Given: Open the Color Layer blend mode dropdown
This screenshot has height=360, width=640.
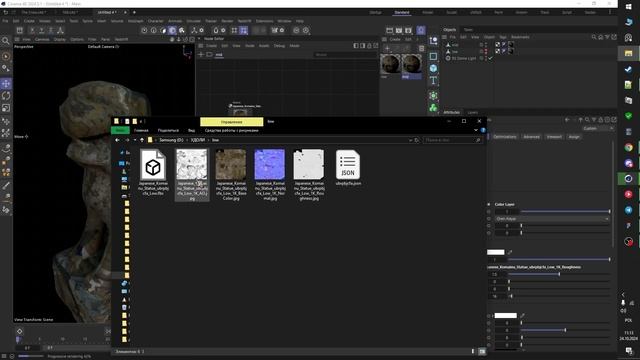Looking at the screenshot, I should coord(552,219).
